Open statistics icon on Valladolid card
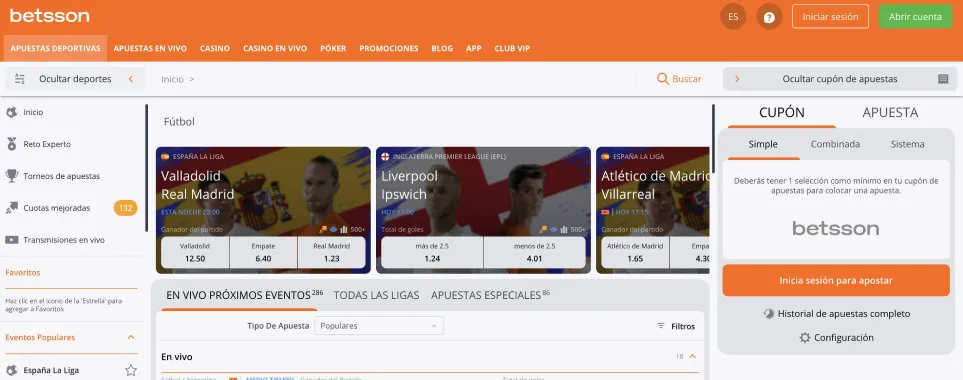Viewport: 963px width, 380px height. click(x=343, y=230)
